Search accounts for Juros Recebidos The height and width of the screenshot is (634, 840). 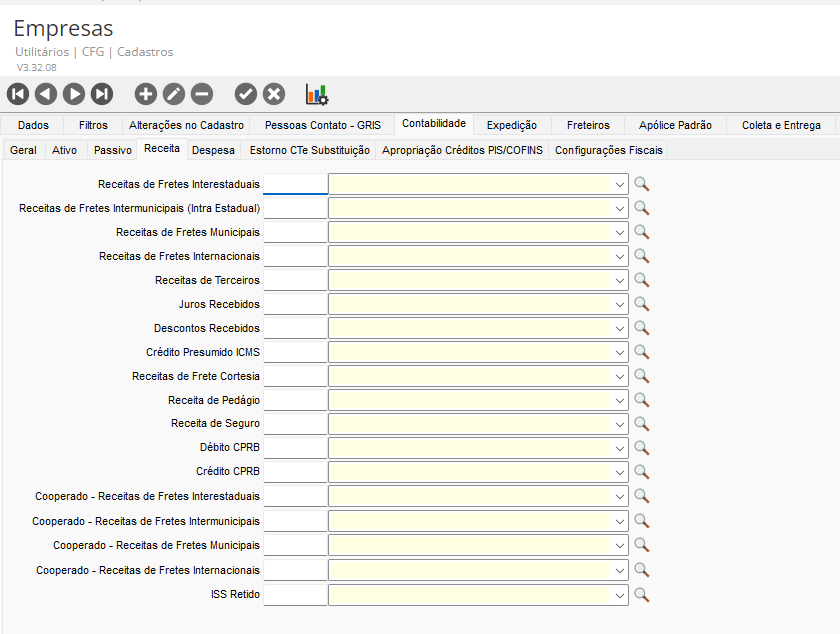click(642, 304)
